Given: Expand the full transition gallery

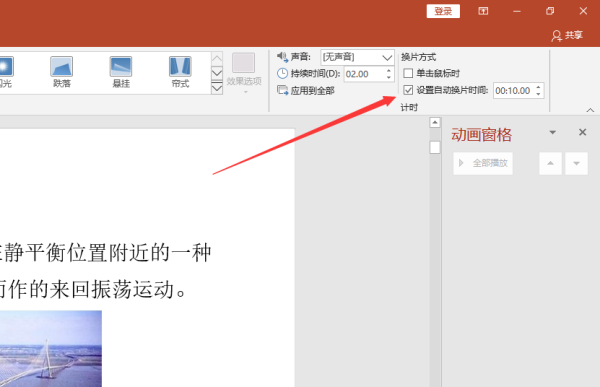Looking at the screenshot, I should [217, 88].
